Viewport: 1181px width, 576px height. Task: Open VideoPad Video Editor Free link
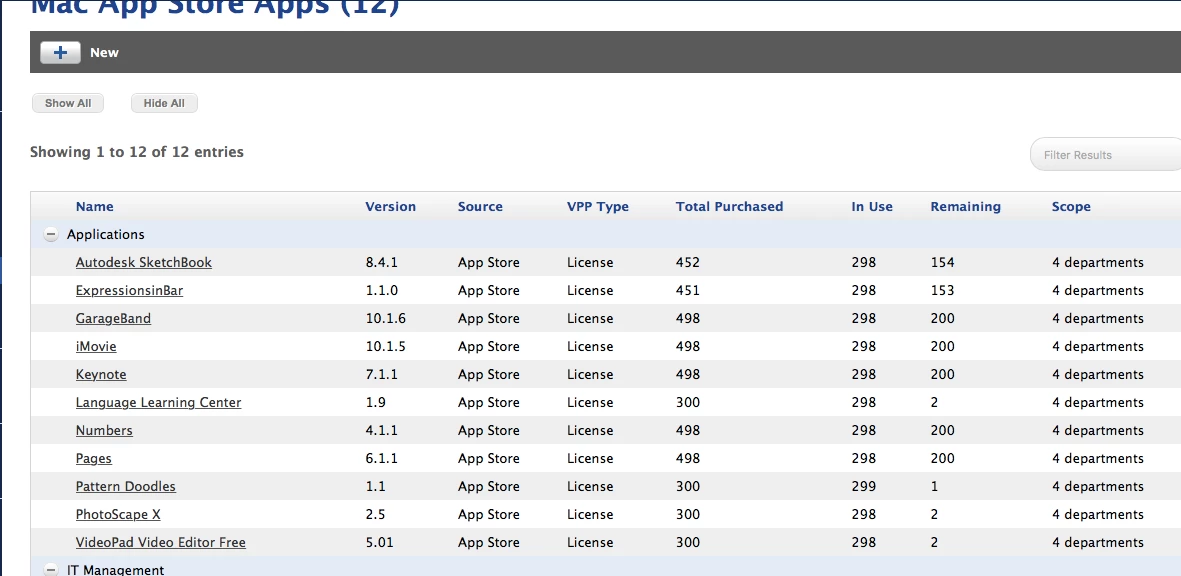(x=160, y=542)
